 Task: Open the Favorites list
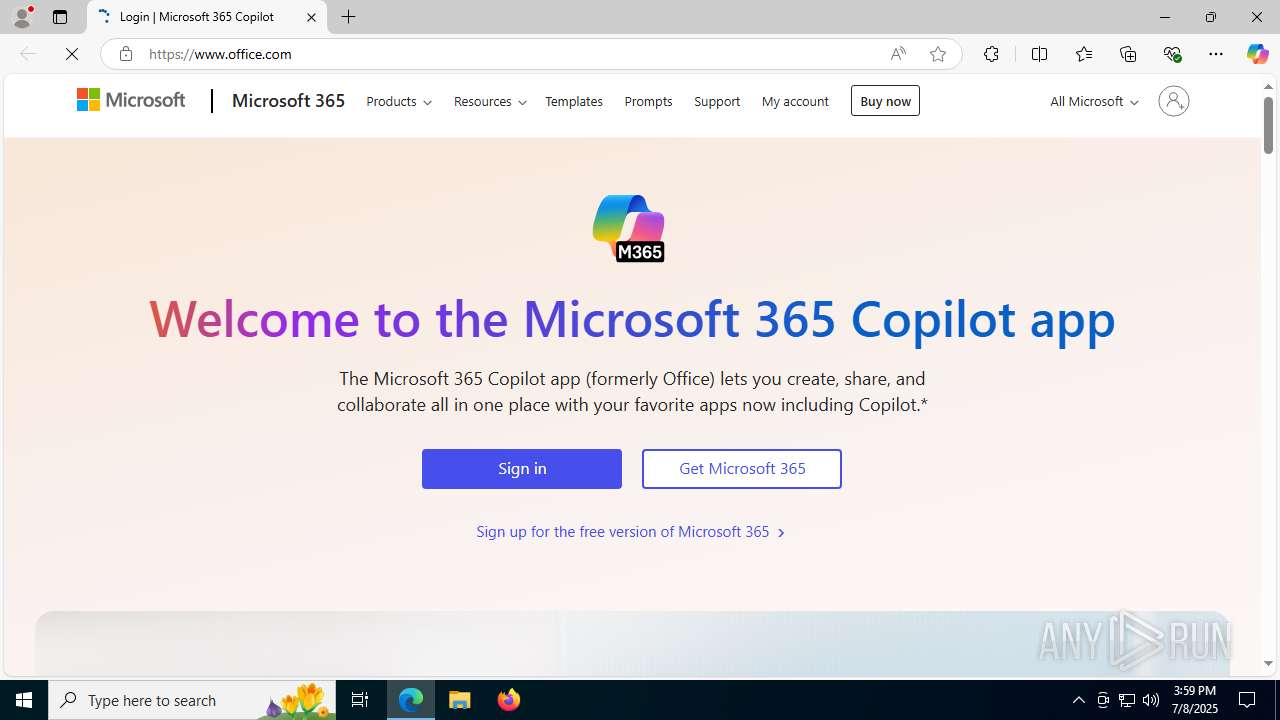coord(1083,54)
